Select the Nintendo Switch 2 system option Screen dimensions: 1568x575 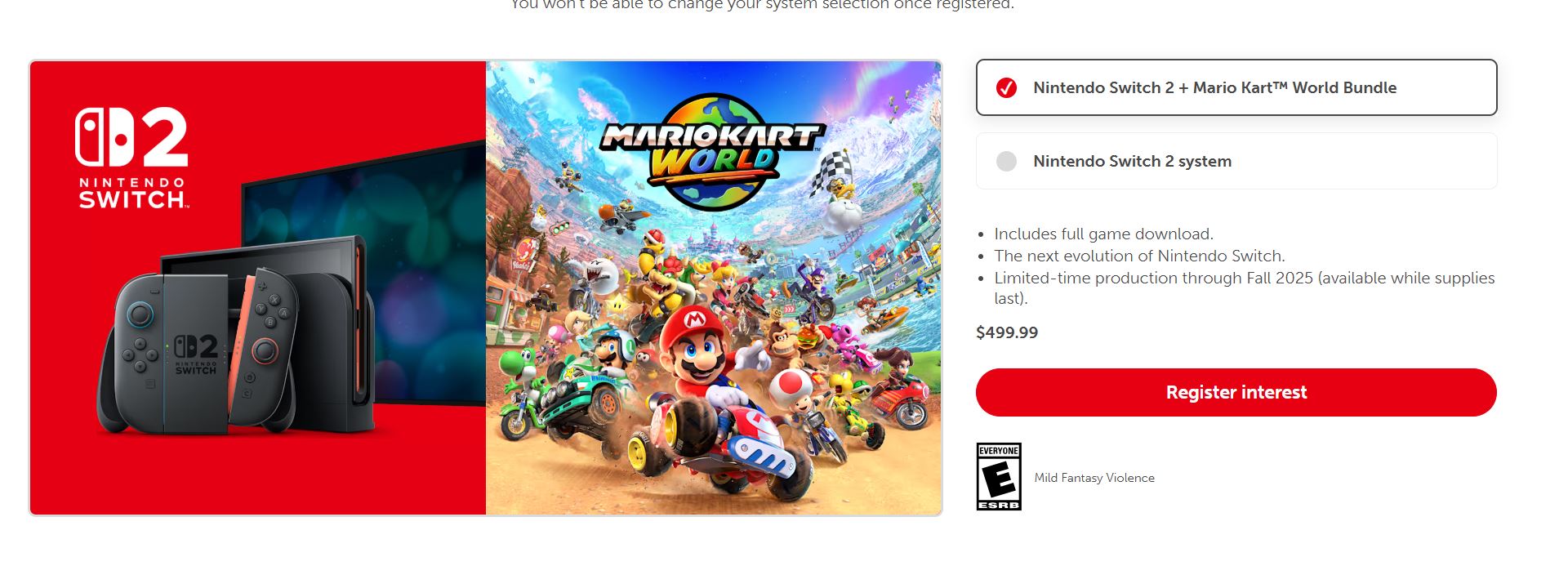(x=1236, y=161)
